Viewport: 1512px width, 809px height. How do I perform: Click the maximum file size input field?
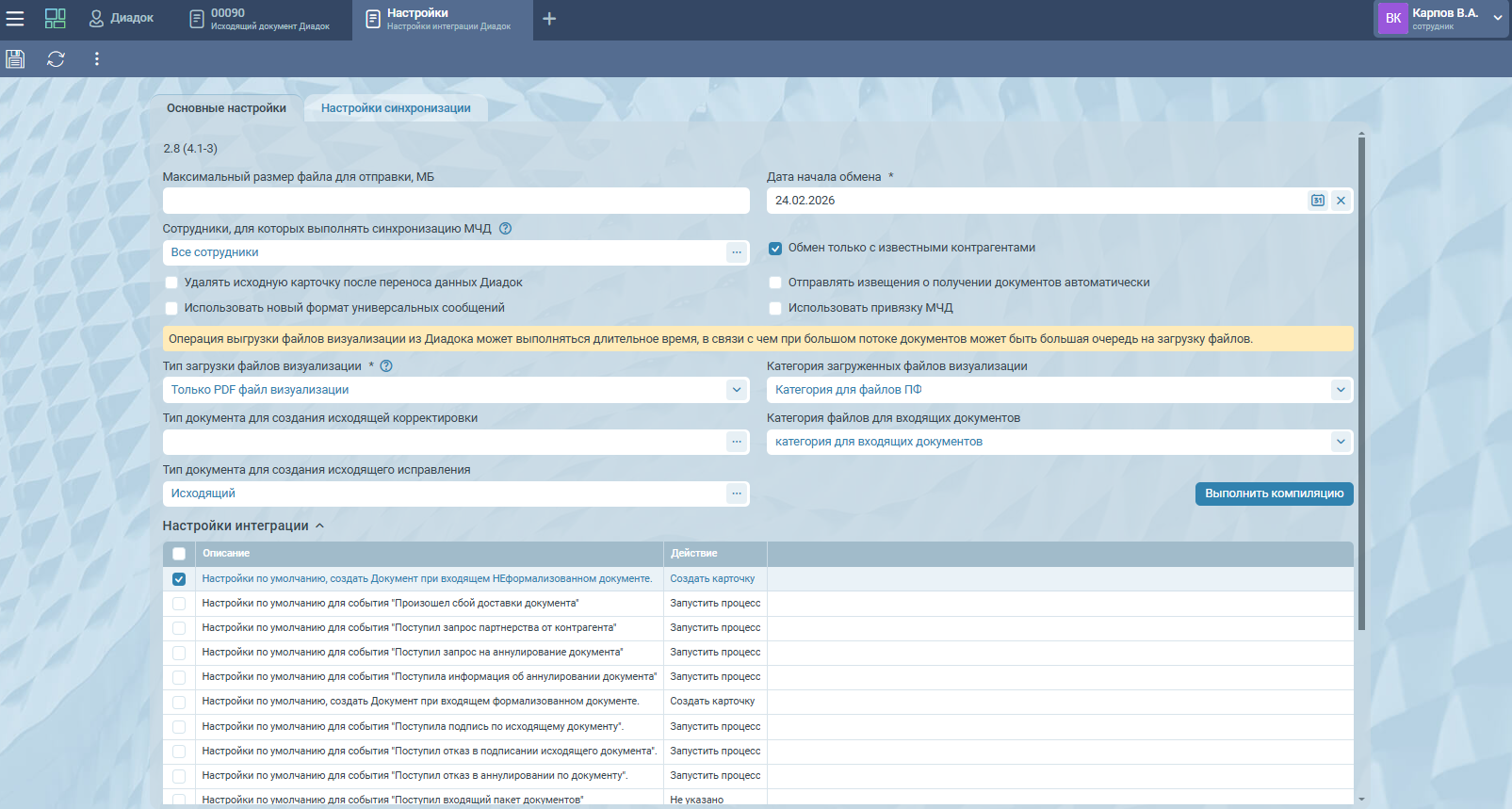(456, 201)
